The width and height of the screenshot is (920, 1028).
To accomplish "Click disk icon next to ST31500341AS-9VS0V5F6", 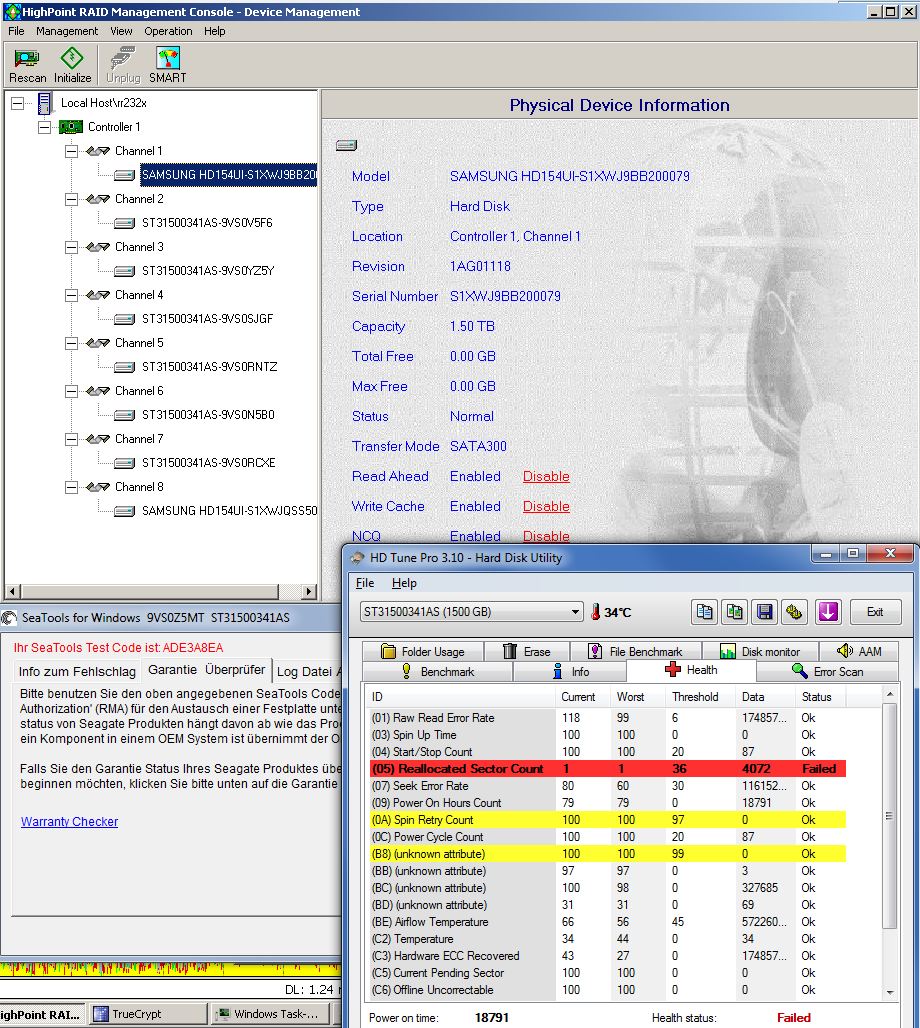I will pos(124,223).
